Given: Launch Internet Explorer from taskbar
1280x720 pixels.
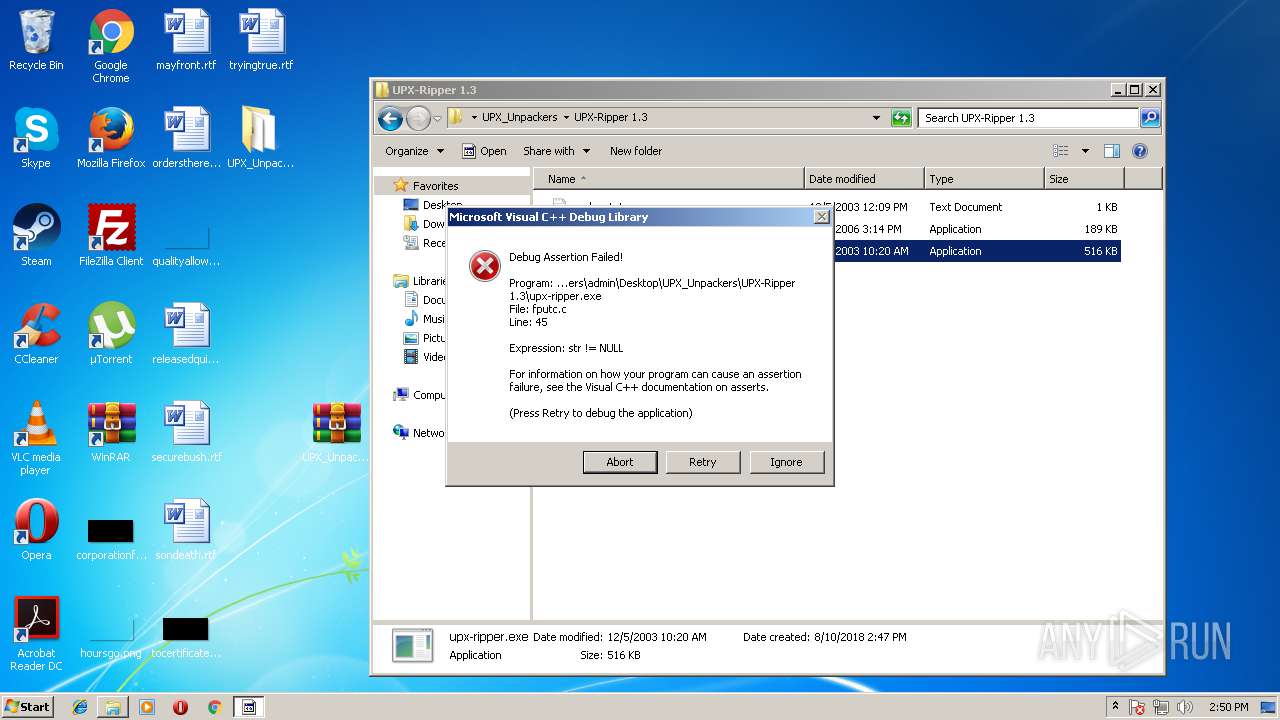Looking at the screenshot, I should coord(80,707).
